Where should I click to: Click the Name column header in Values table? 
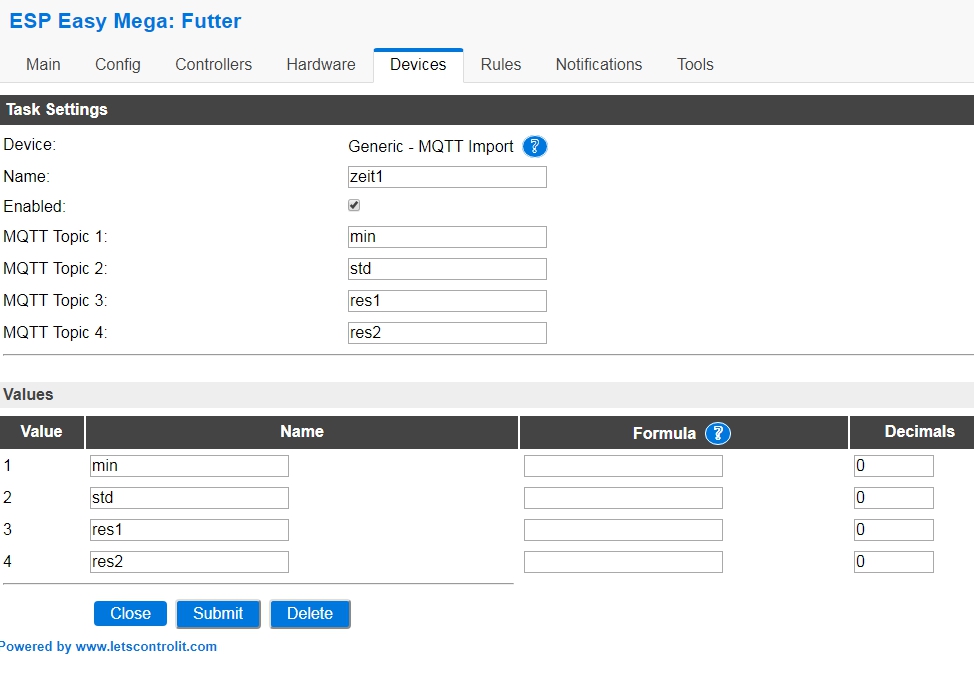(x=302, y=432)
